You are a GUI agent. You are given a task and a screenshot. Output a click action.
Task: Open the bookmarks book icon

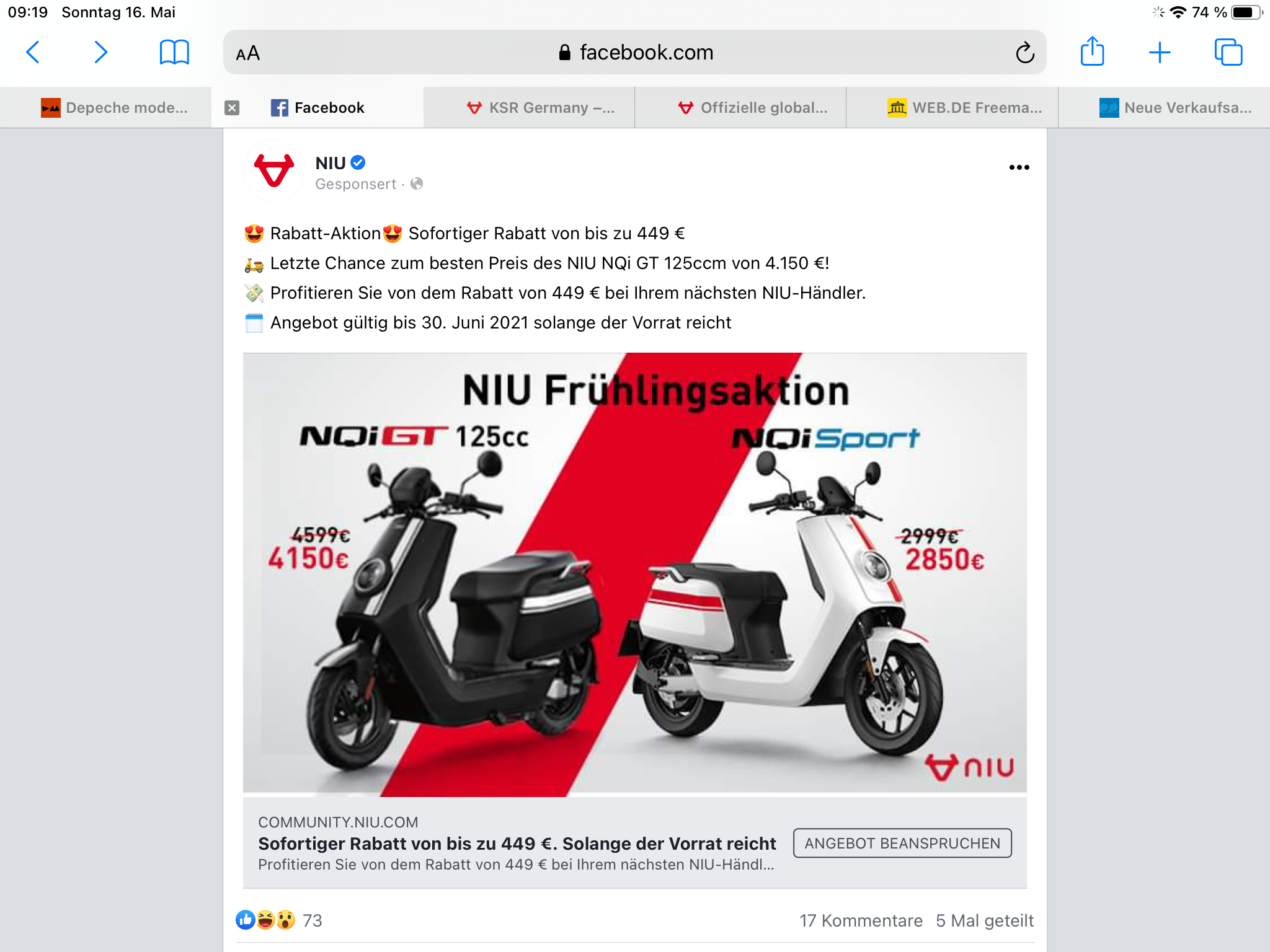point(174,53)
